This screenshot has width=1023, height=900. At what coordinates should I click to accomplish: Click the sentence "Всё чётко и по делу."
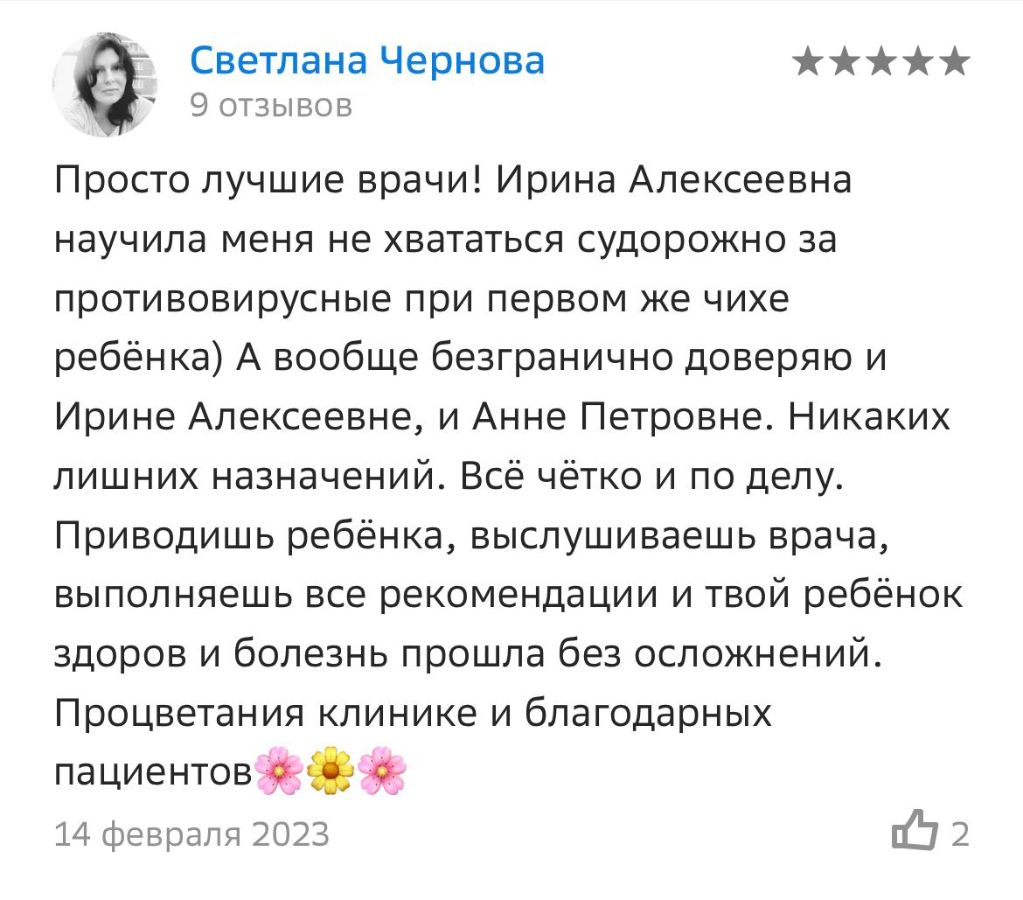pyautogui.click(x=652, y=478)
